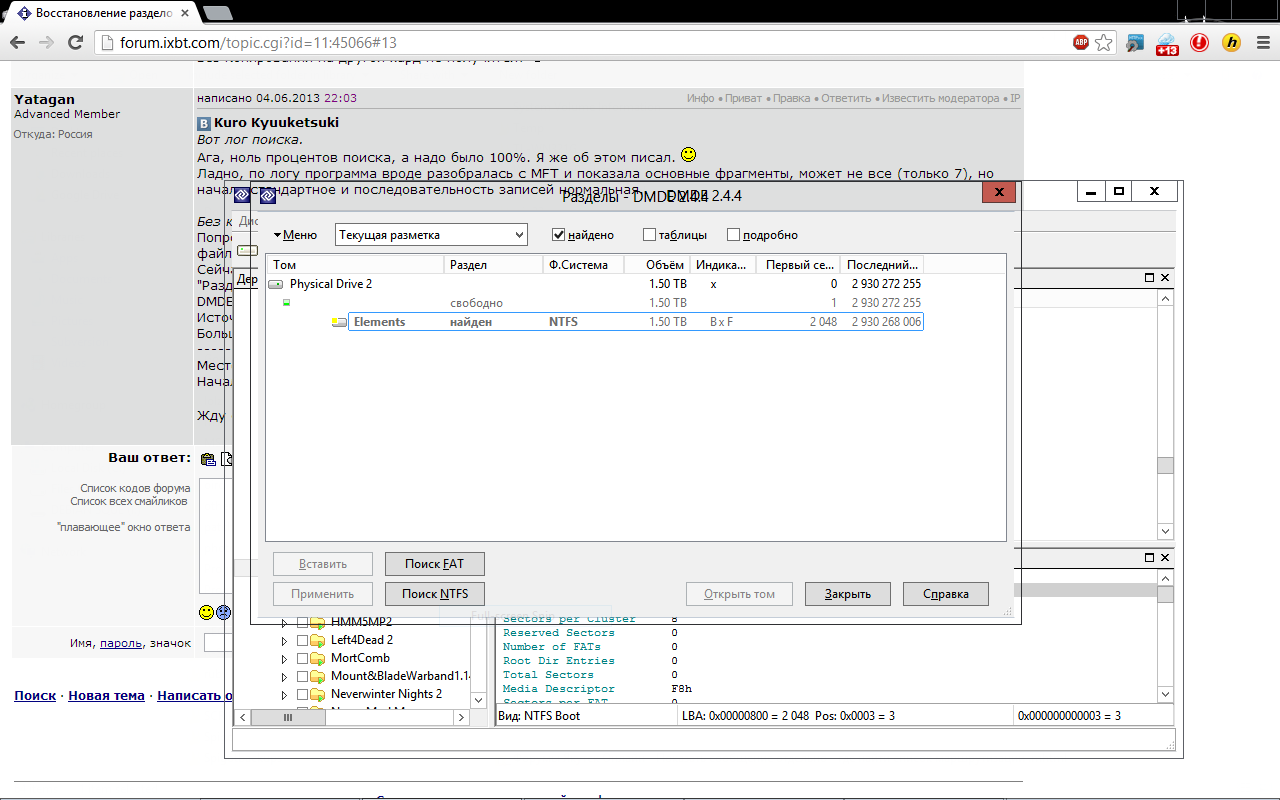Click the 'Новая тема' forum link
This screenshot has width=1280, height=800.
(x=106, y=695)
